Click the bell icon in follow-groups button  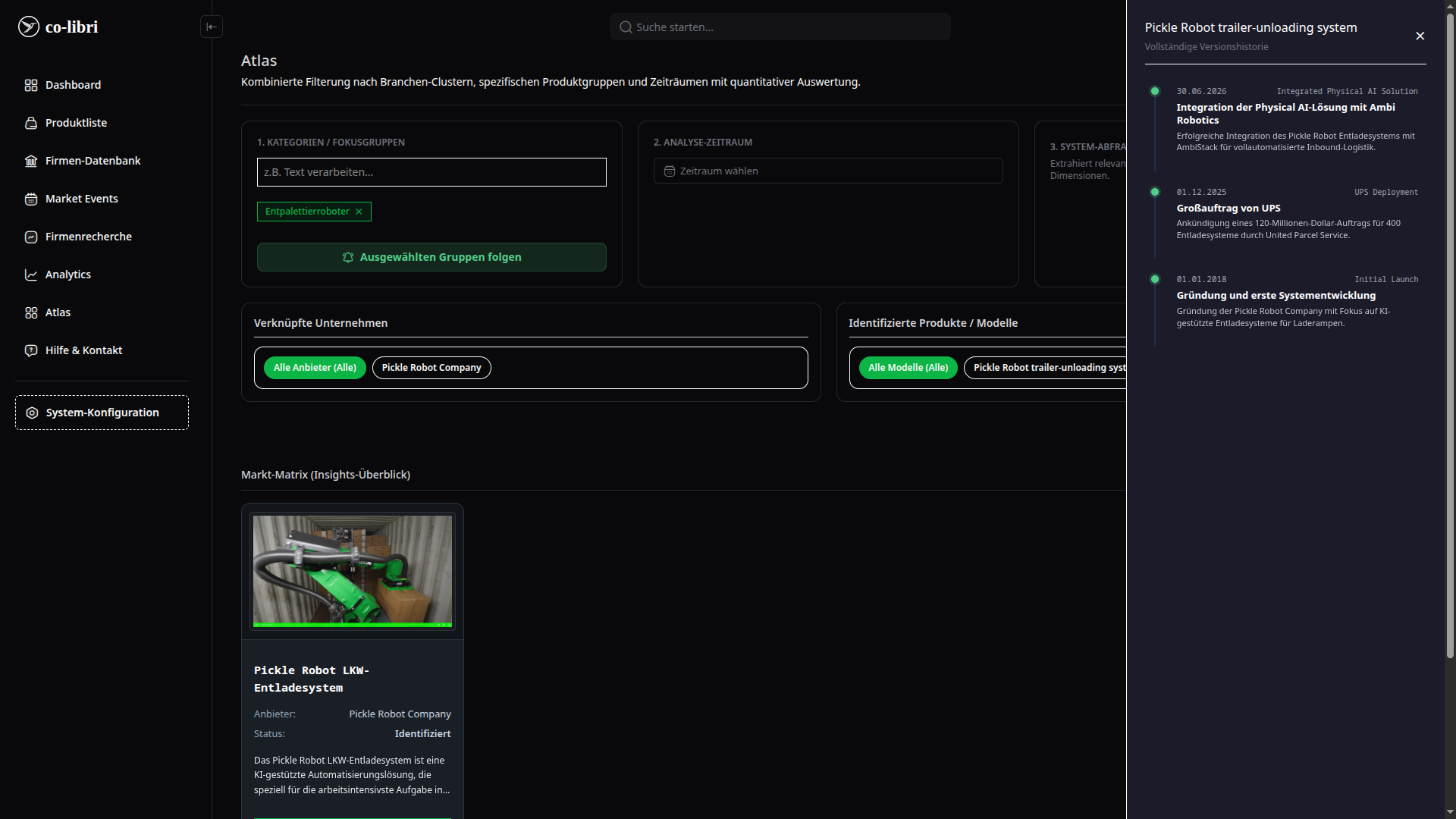tap(348, 257)
